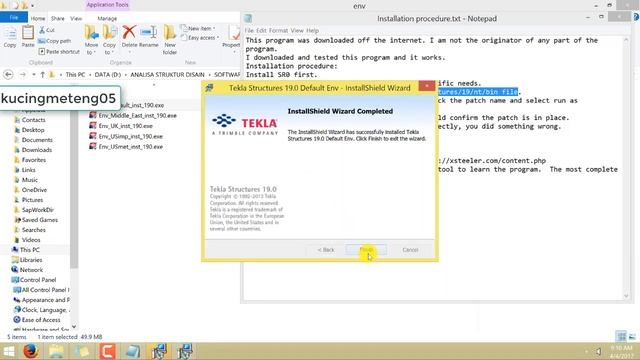Open Notepad's Edit menu
This screenshot has height=360, width=640.
[x=261, y=31]
